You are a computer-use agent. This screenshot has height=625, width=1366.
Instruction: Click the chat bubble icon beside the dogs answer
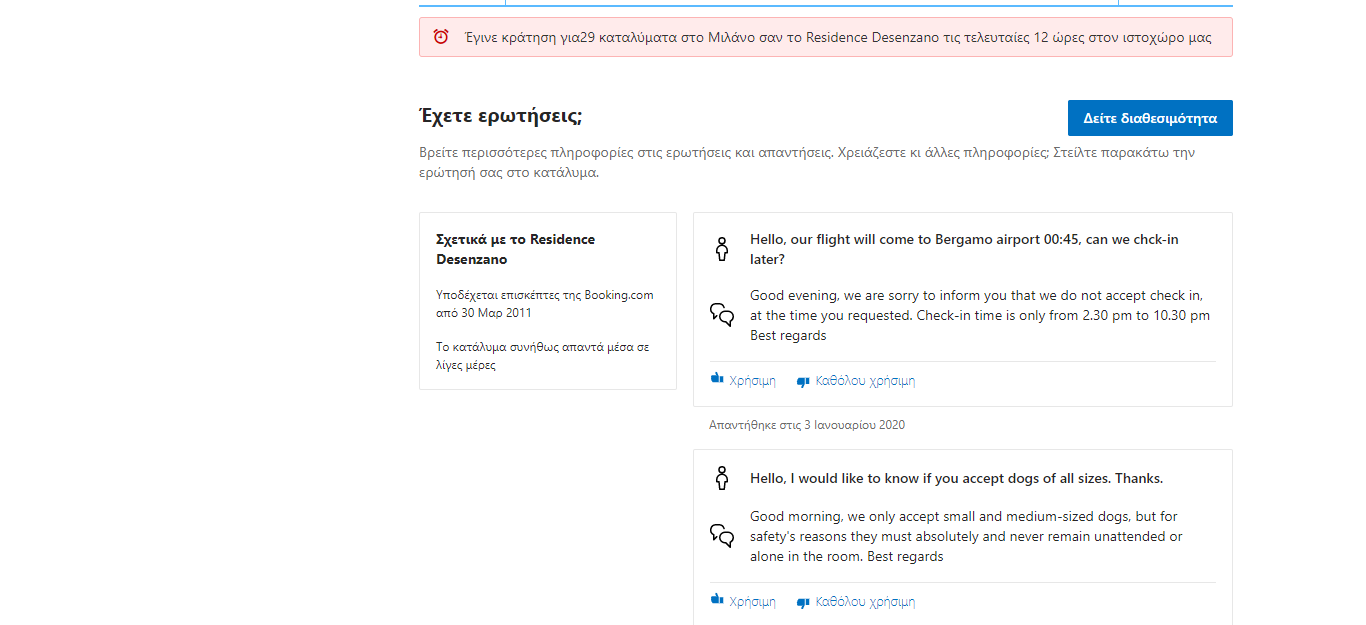click(x=722, y=536)
